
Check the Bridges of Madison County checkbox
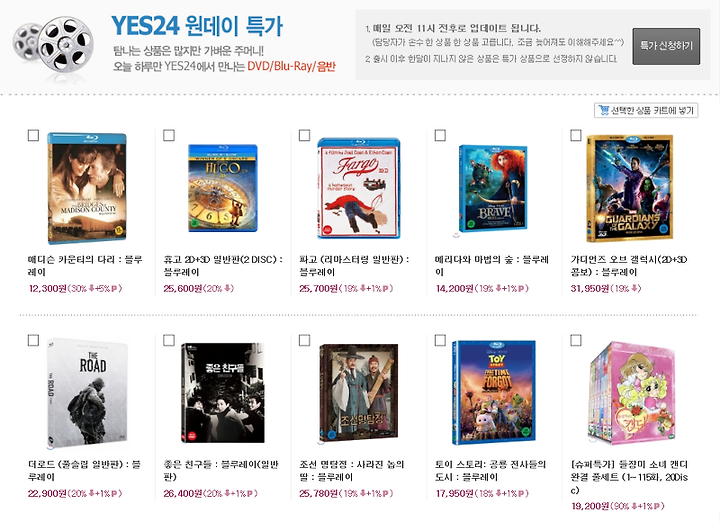point(34,135)
